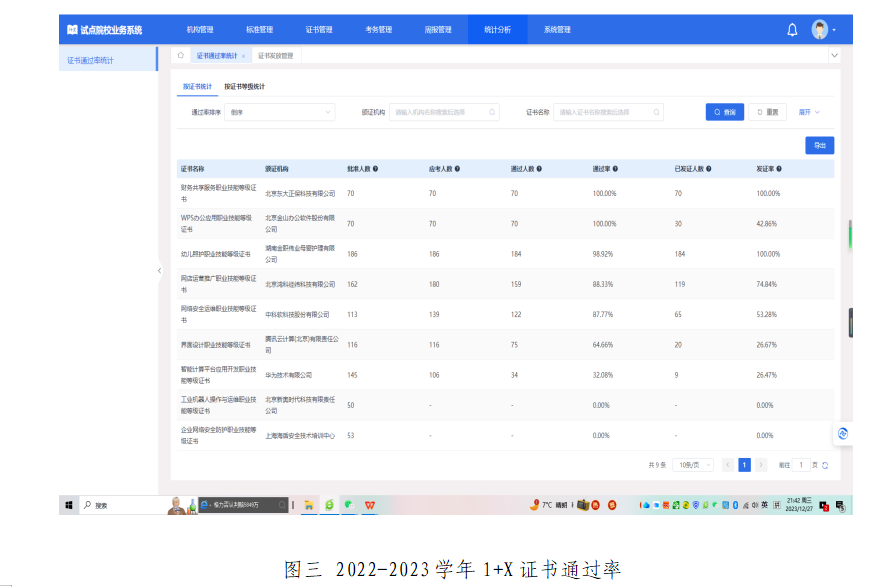
Task: Click the refresh icon beside the pagination
Action: [825, 465]
